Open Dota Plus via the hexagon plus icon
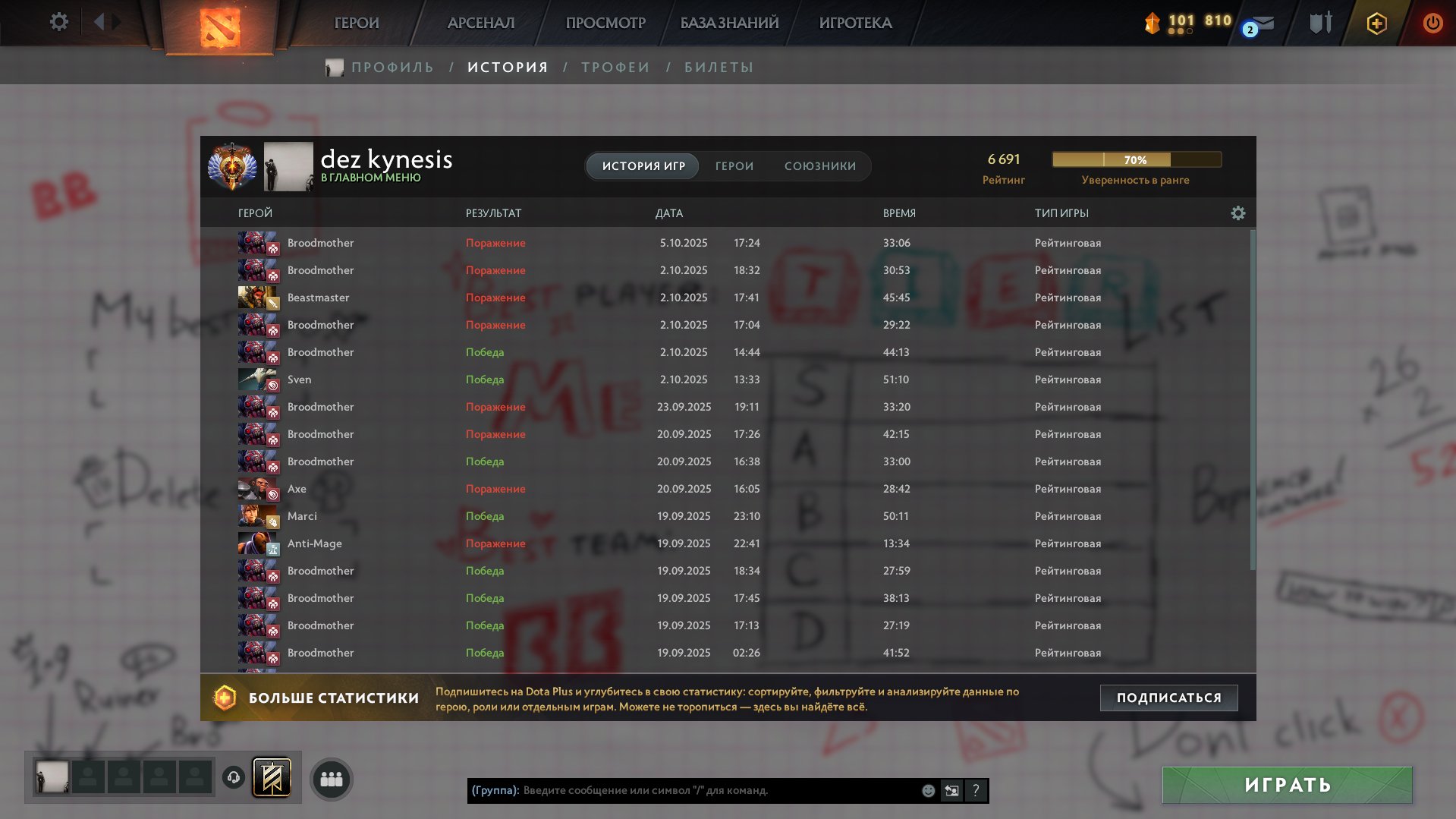This screenshot has width=1456, height=819. (x=1375, y=23)
